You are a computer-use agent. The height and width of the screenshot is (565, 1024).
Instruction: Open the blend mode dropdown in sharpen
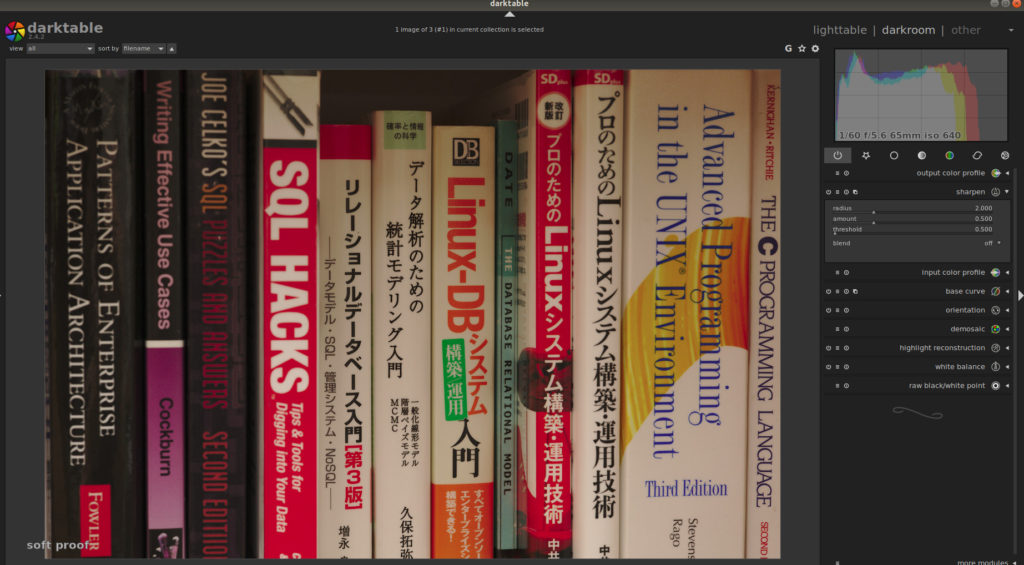coord(991,243)
